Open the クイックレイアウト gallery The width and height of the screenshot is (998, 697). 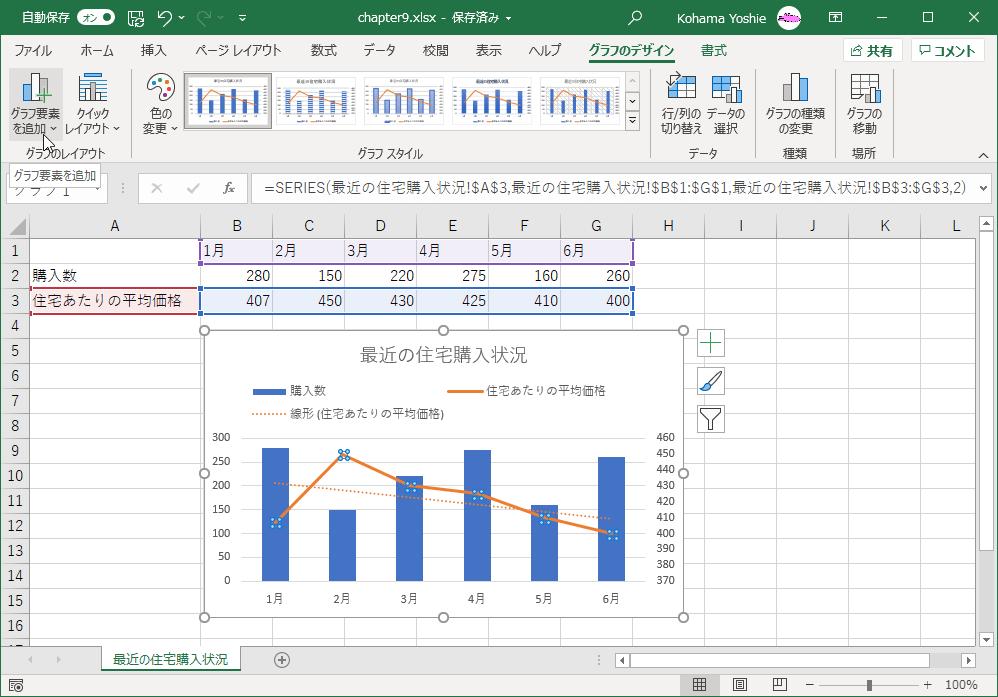92,104
